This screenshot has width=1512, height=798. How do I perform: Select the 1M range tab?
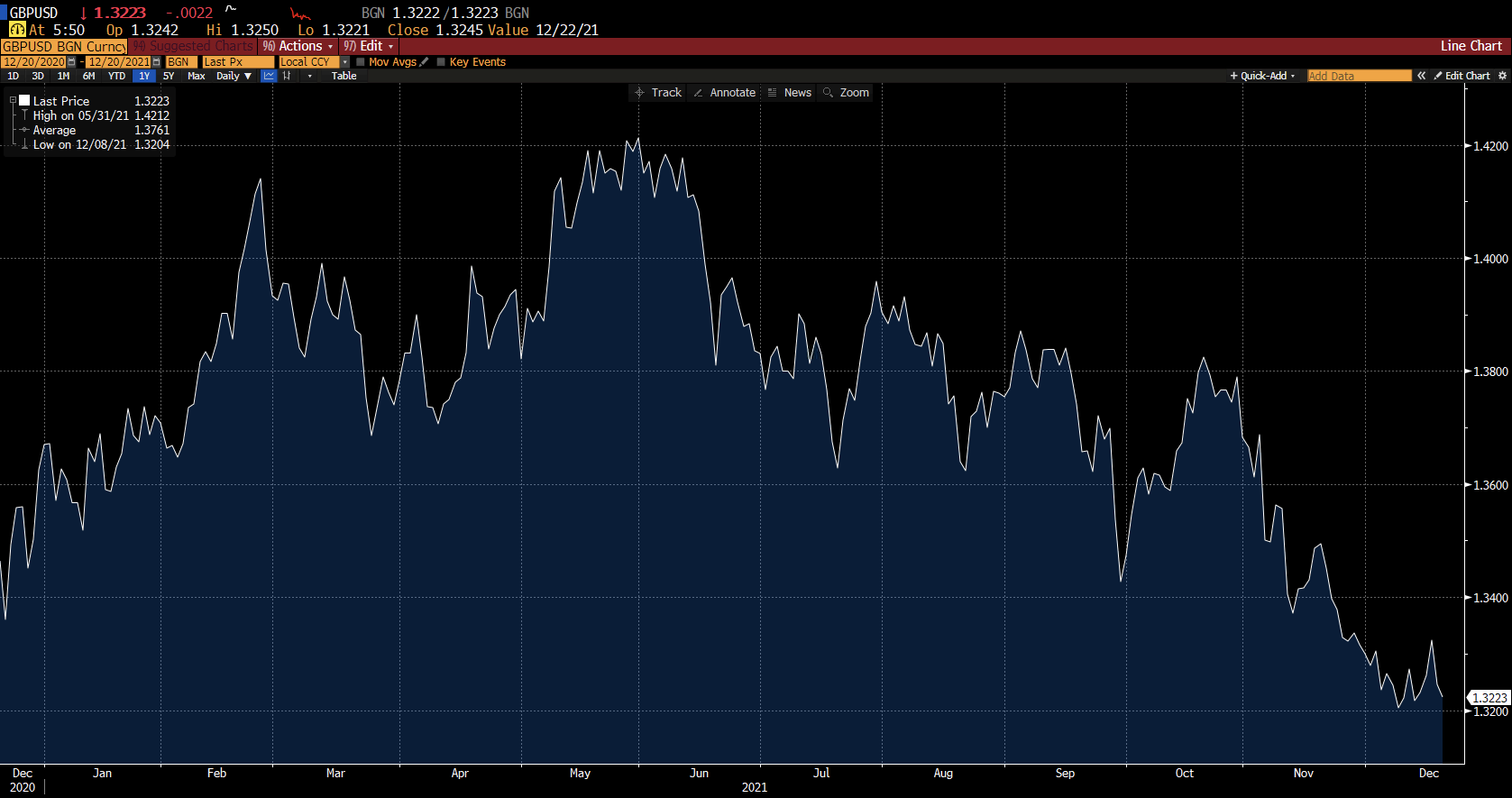tap(63, 76)
